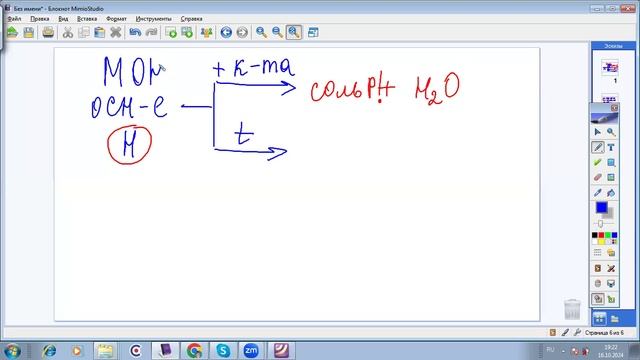Viewport: 640px width, 360px height.
Task: Open the Справка menu
Action: 191,19
